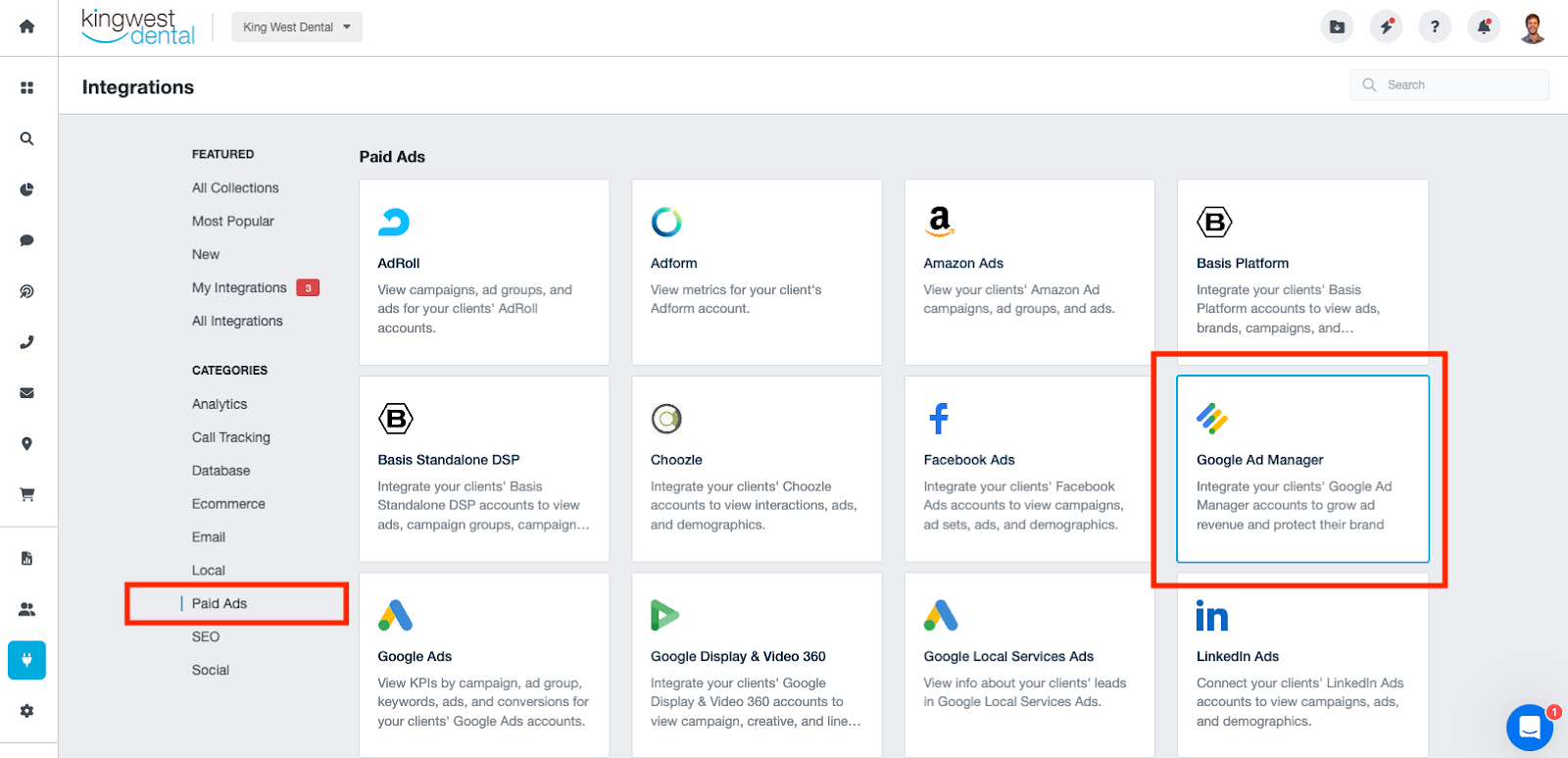Select the Call Tracking category
Screen dimensions: 1568x758
(231, 437)
